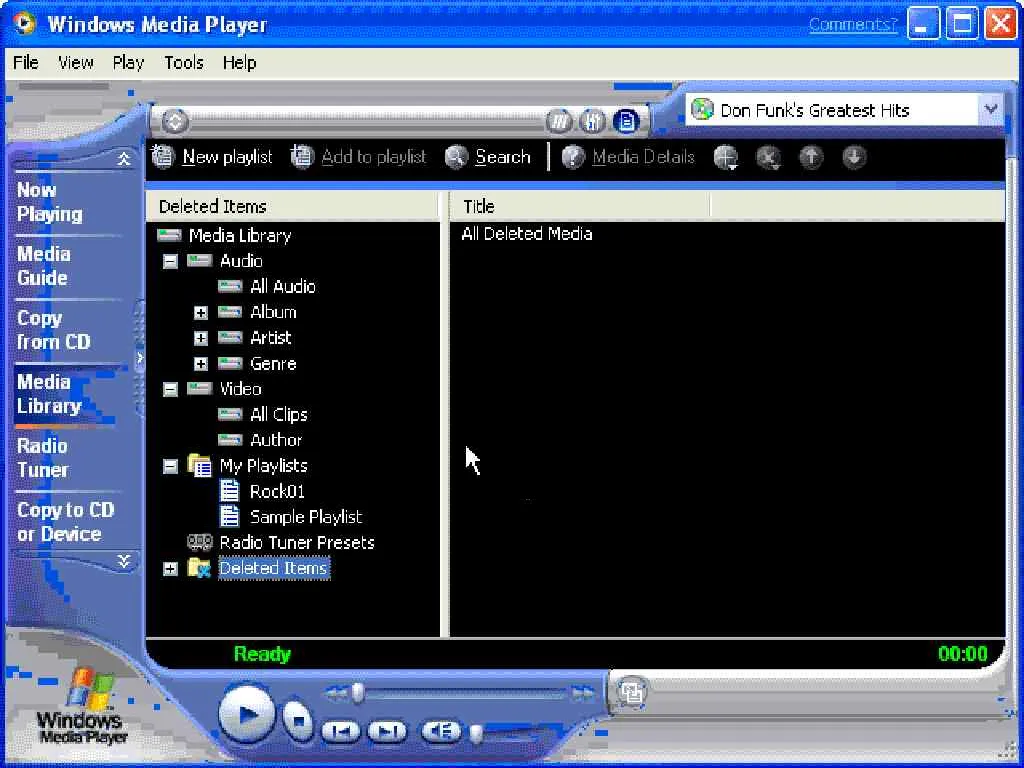Image resolution: width=1024 pixels, height=768 pixels.
Task: Select All Clips under Video
Action: point(279,414)
